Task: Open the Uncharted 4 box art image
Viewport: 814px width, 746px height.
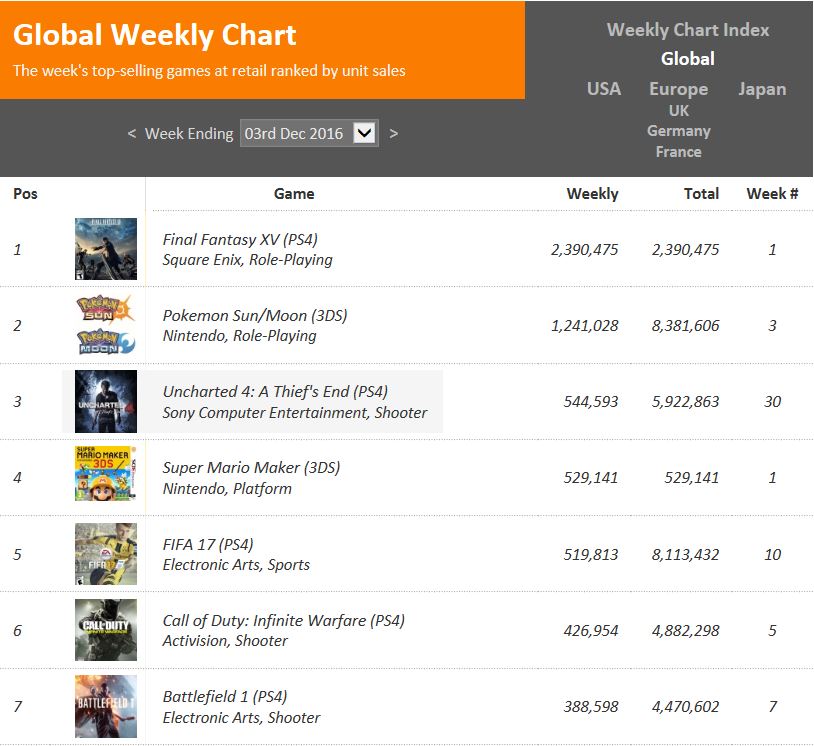Action: 106,401
